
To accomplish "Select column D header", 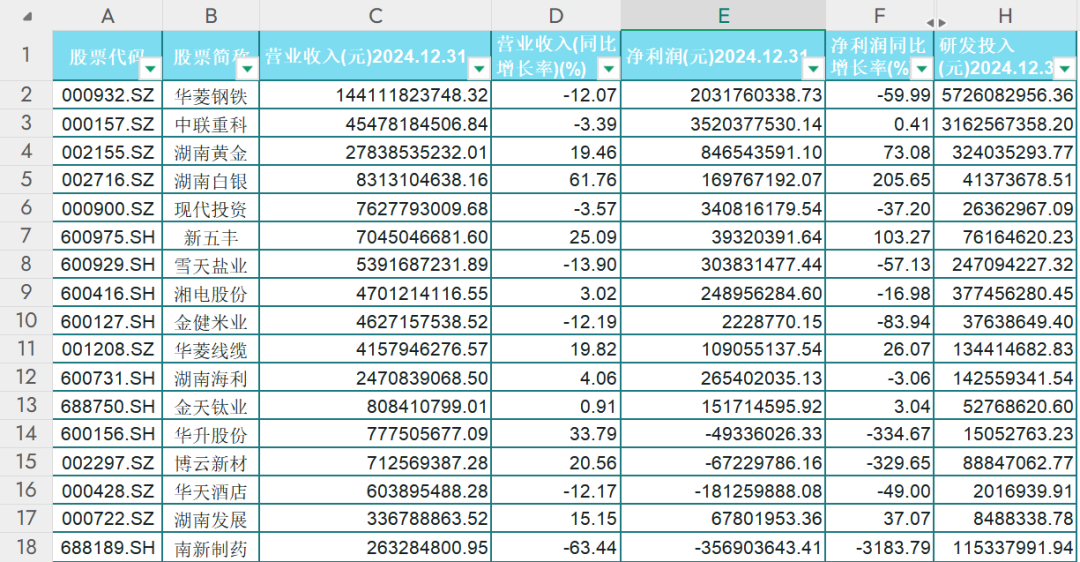I will (556, 15).
